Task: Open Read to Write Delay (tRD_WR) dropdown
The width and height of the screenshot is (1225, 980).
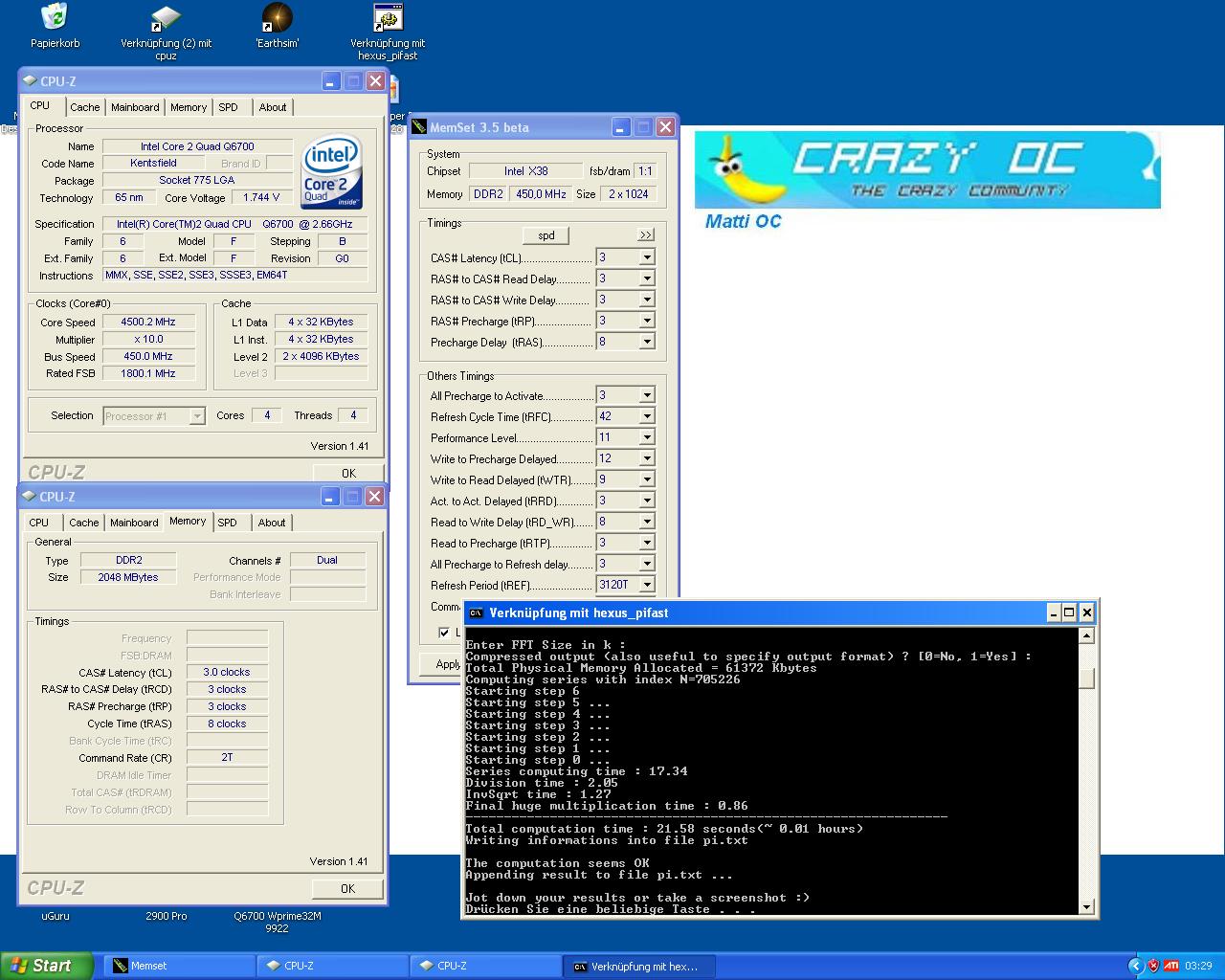Action: point(647,522)
